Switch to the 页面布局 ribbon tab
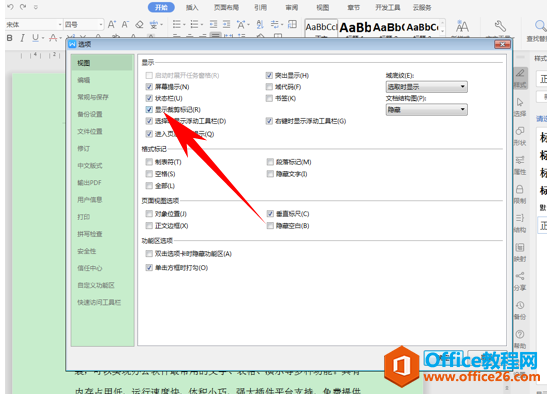 pos(226,7)
